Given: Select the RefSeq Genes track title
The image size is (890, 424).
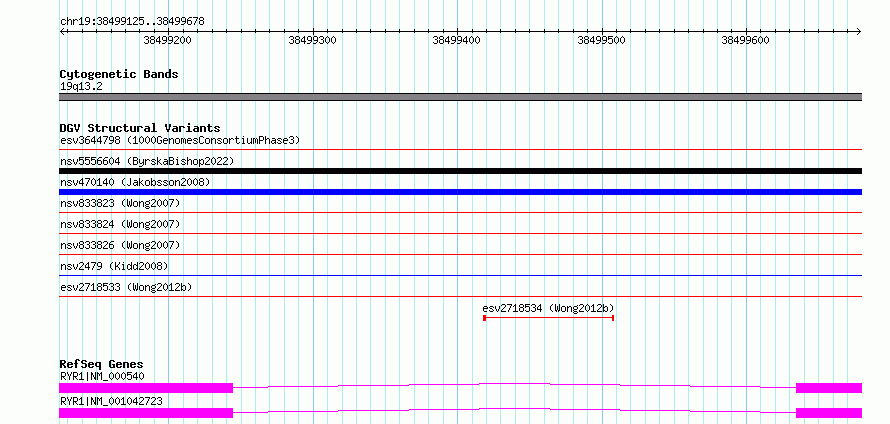Looking at the screenshot, I should tap(102, 364).
